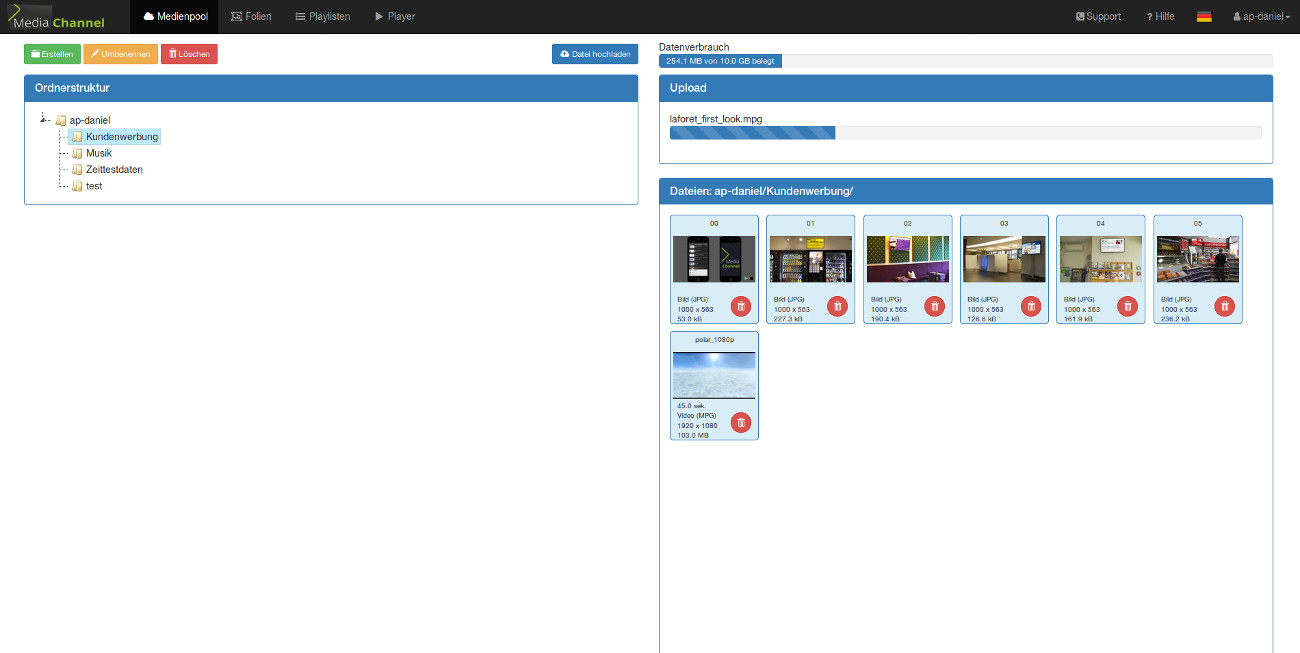1300x653 pixels.
Task: Click the Musik folder icon
Action: (x=77, y=153)
